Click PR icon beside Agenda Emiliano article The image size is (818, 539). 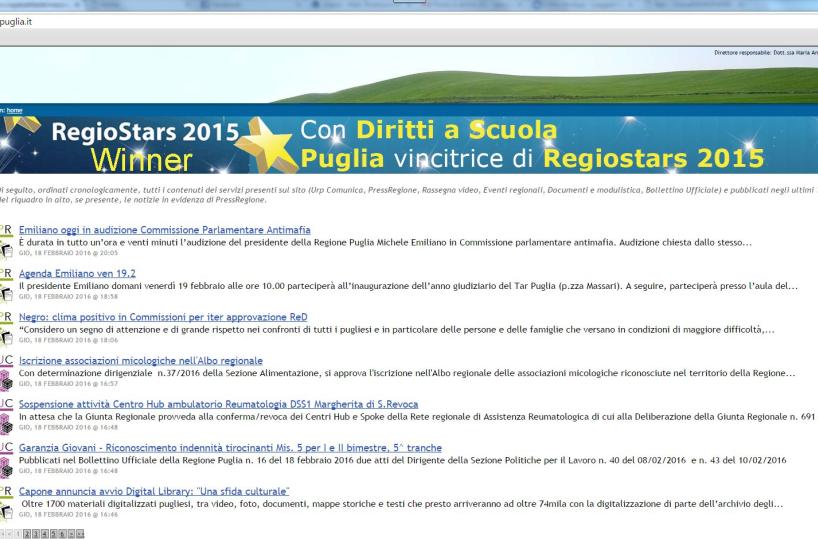[x=6, y=285]
